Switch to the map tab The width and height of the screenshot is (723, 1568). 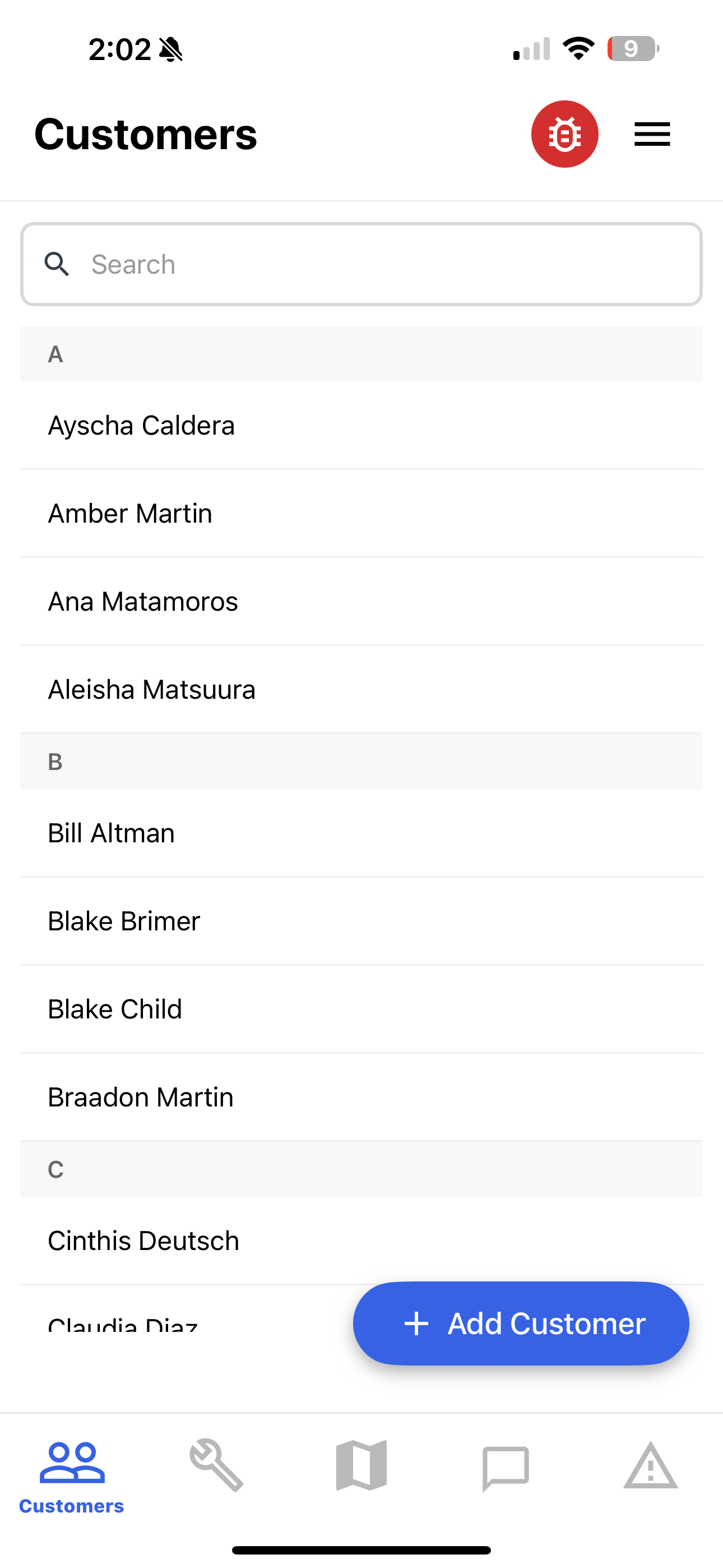click(361, 1465)
